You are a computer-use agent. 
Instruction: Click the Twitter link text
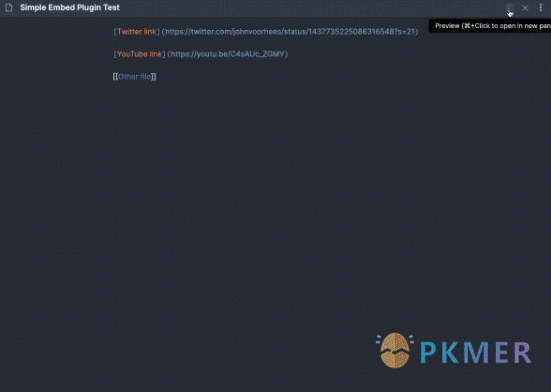pyautogui.click(x=137, y=32)
